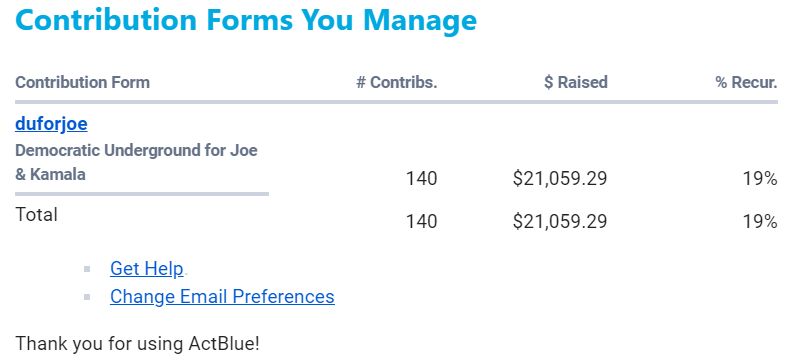
Task: Click the Contribution Forms You Manage heading
Action: pos(246,20)
